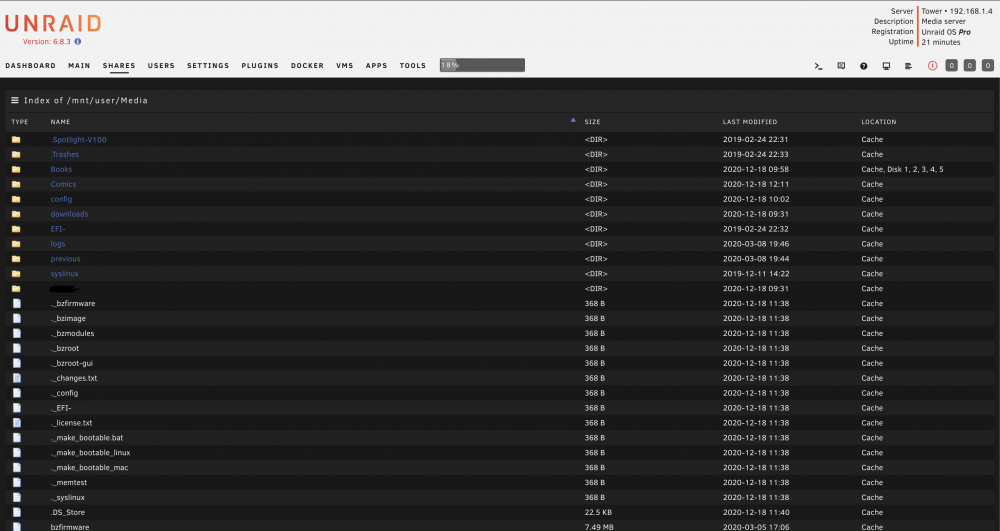
Task: Go to the Dashboard tab
Action: point(31,66)
